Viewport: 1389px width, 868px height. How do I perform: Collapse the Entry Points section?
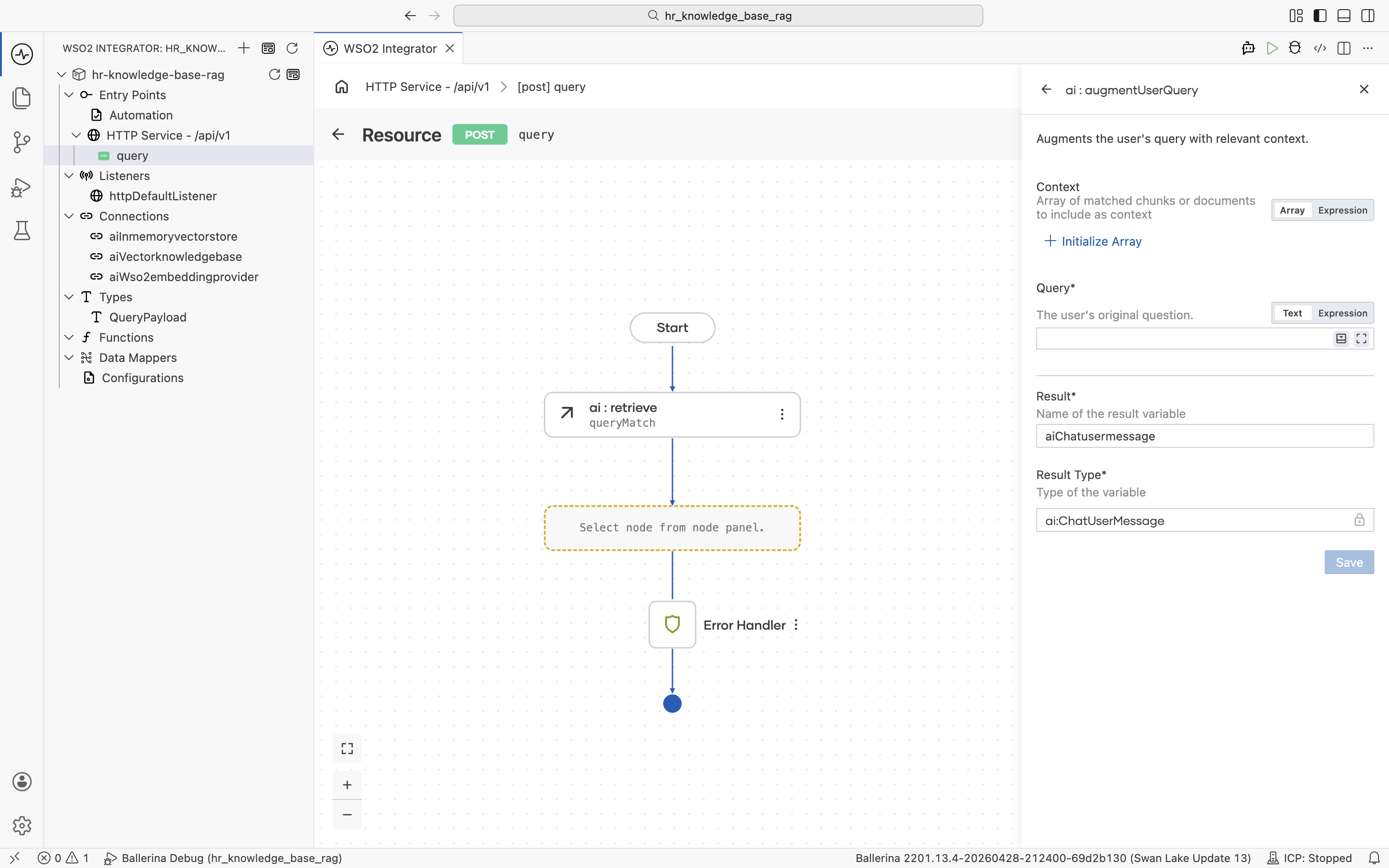tap(69, 95)
